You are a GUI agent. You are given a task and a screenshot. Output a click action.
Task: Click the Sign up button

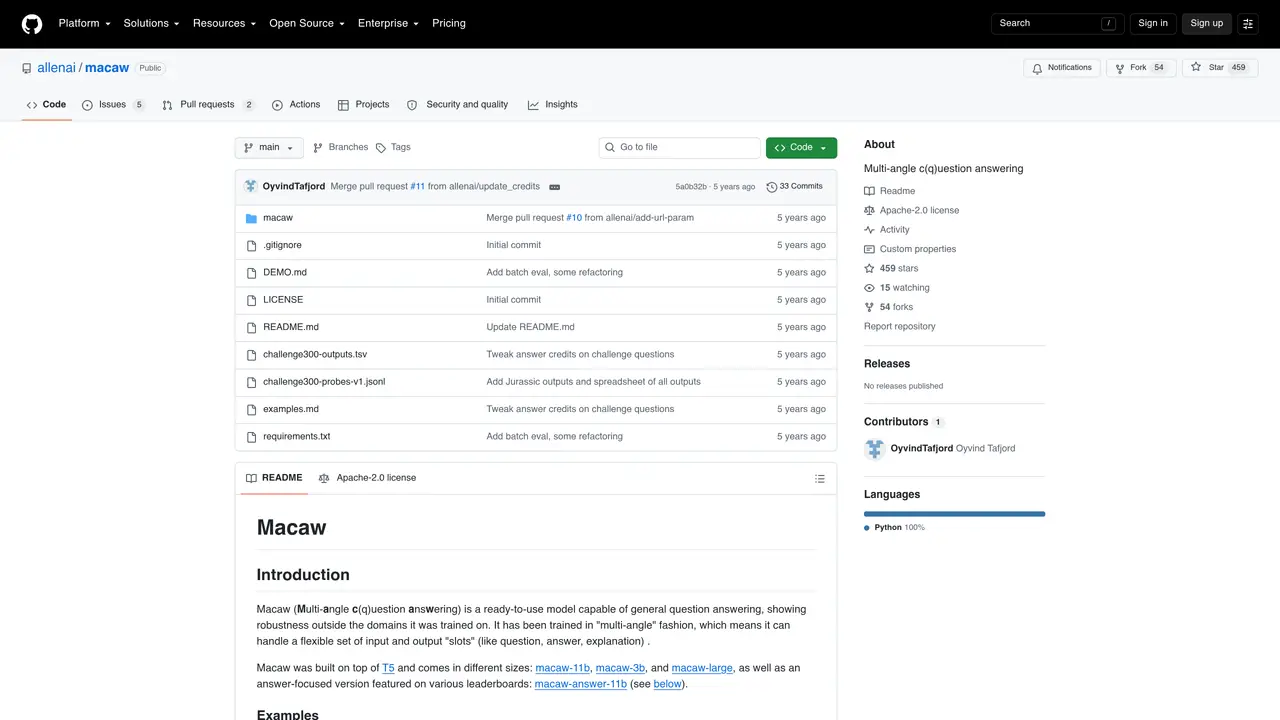1206,24
